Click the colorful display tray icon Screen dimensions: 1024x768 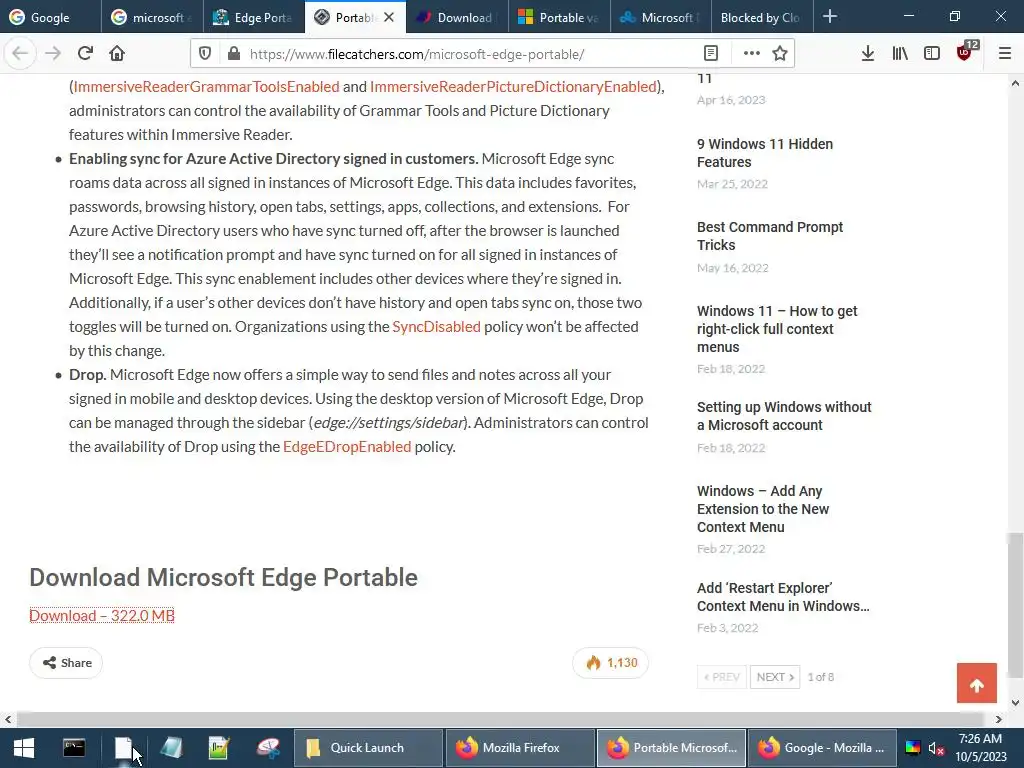click(913, 748)
